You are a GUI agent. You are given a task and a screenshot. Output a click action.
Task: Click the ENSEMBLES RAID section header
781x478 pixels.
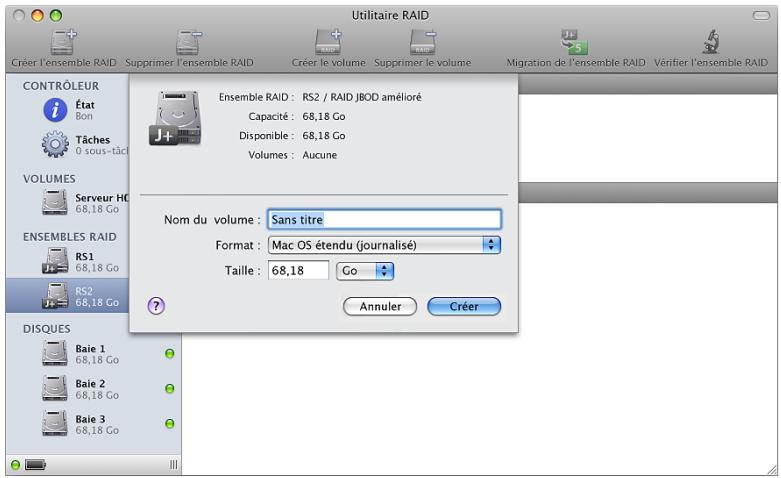tap(70, 237)
